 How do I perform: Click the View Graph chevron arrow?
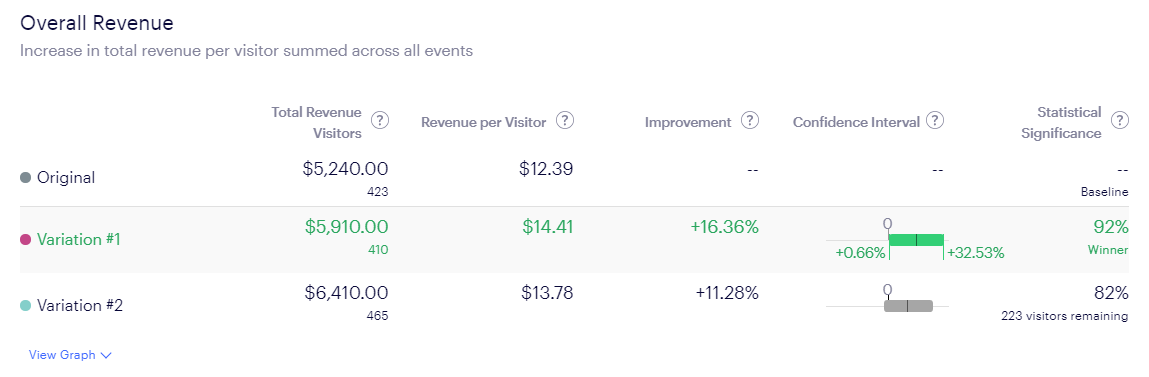click(106, 356)
